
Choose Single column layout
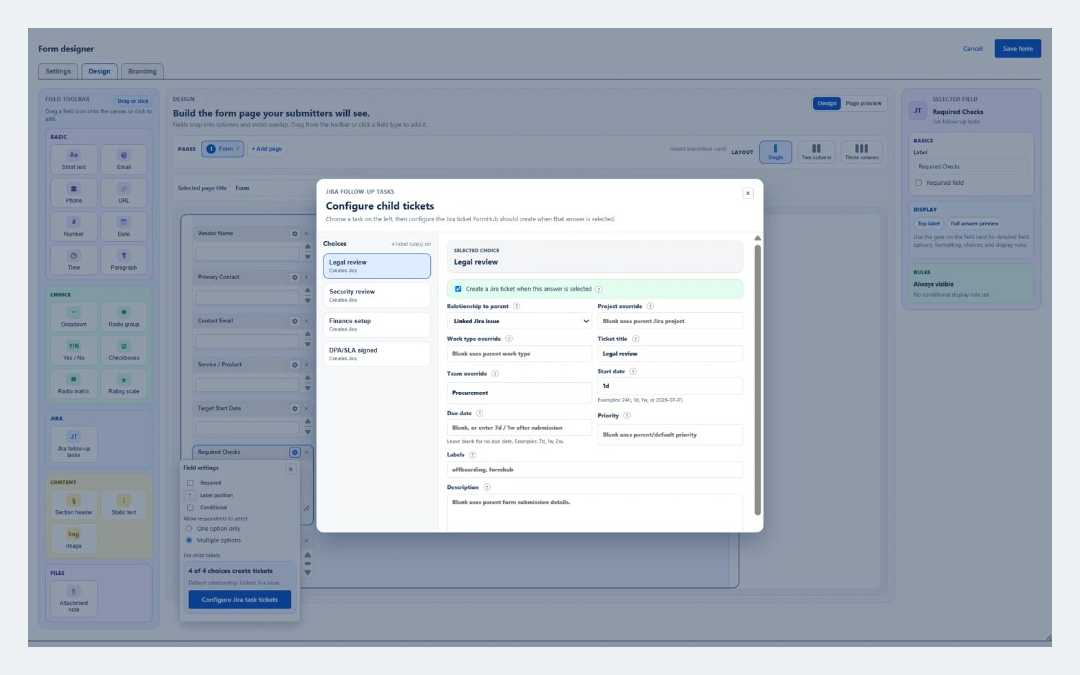coord(776,152)
